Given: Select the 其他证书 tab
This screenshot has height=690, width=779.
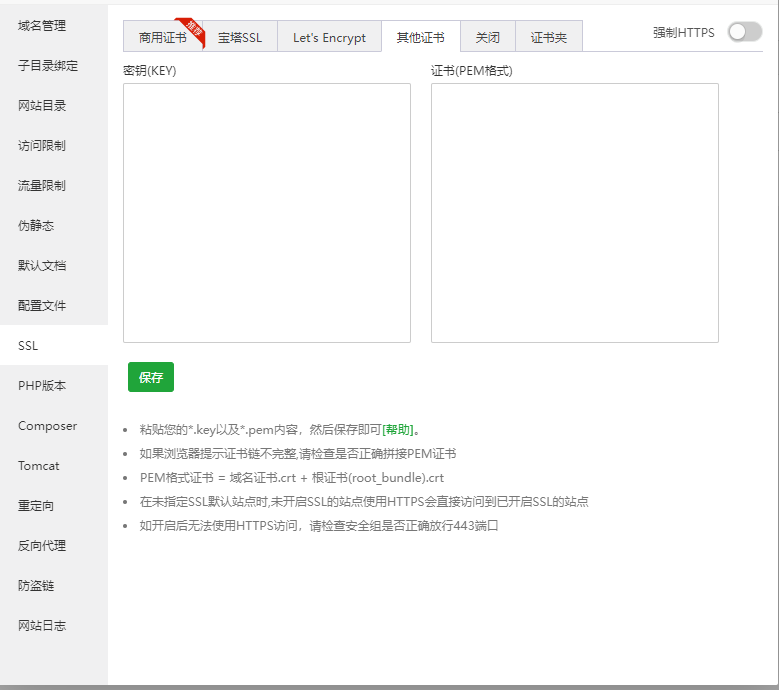Looking at the screenshot, I should (x=421, y=37).
